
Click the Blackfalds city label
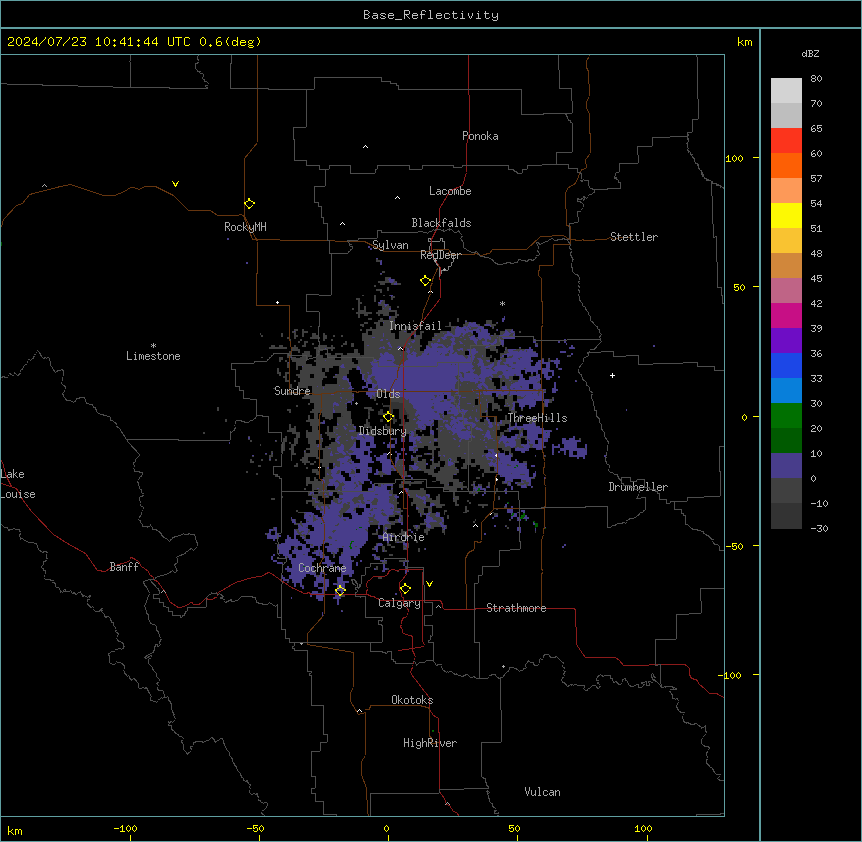point(441,223)
